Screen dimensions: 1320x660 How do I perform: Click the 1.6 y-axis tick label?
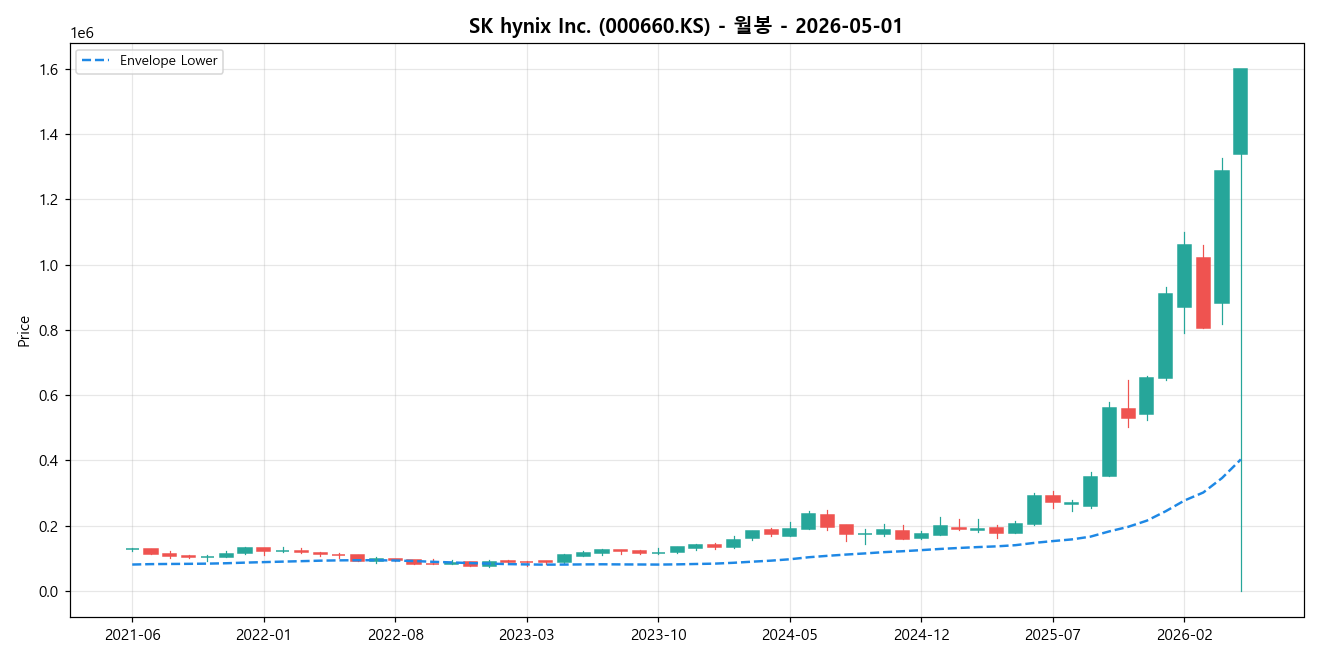[48, 69]
